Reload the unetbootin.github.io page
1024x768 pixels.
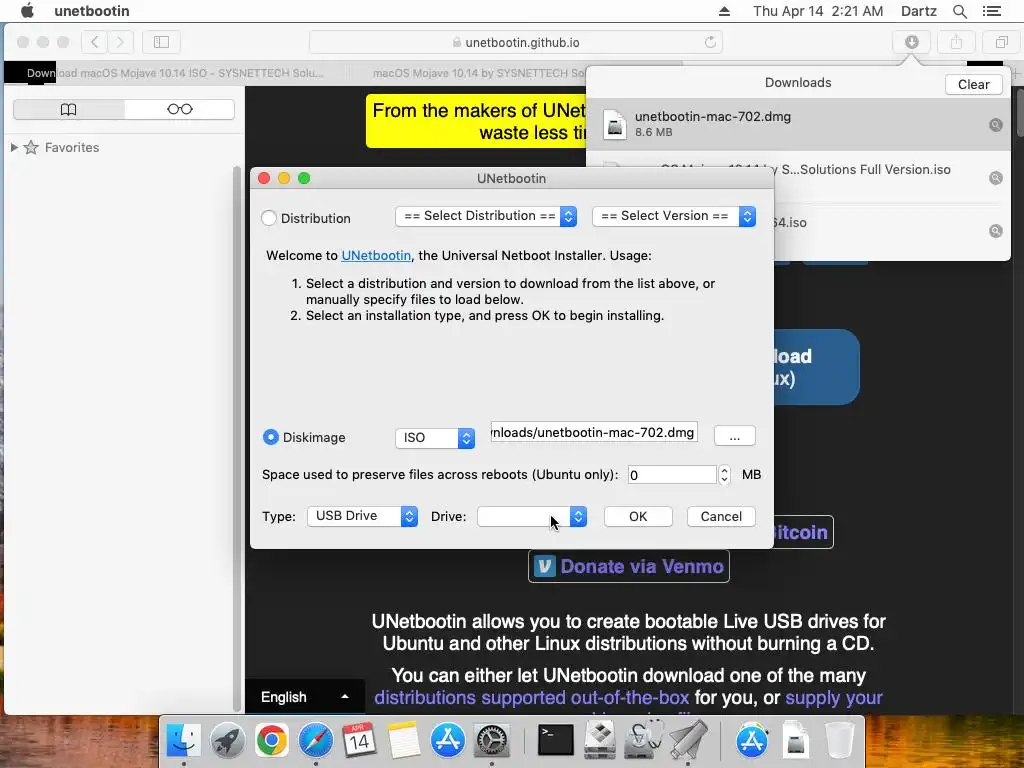pos(710,42)
